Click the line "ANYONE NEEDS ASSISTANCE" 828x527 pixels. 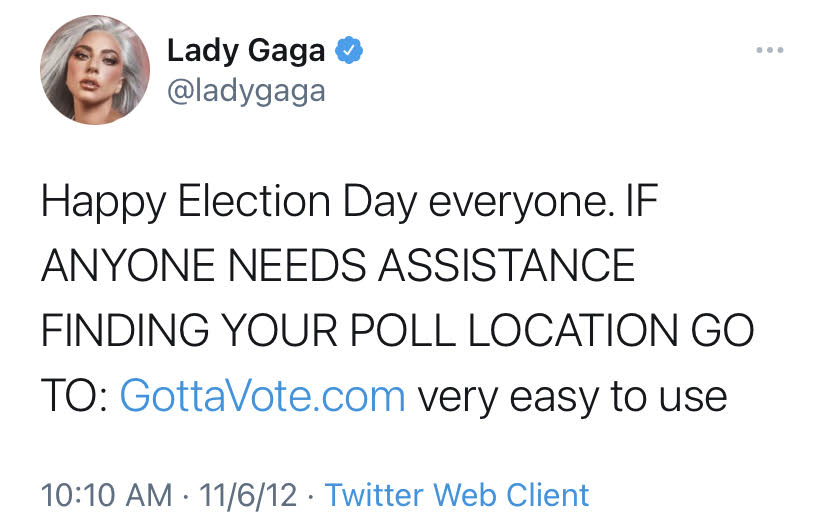(x=338, y=267)
